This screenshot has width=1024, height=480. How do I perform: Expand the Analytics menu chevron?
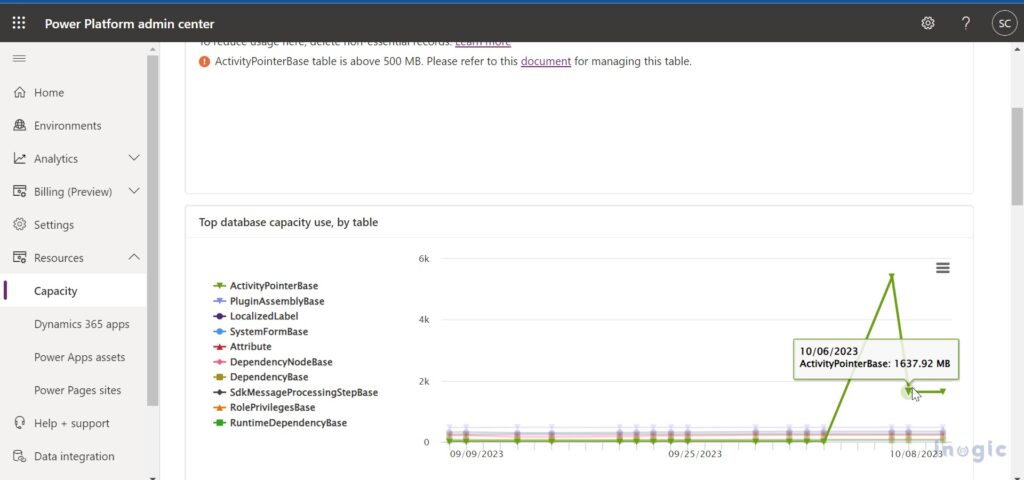(x=135, y=159)
